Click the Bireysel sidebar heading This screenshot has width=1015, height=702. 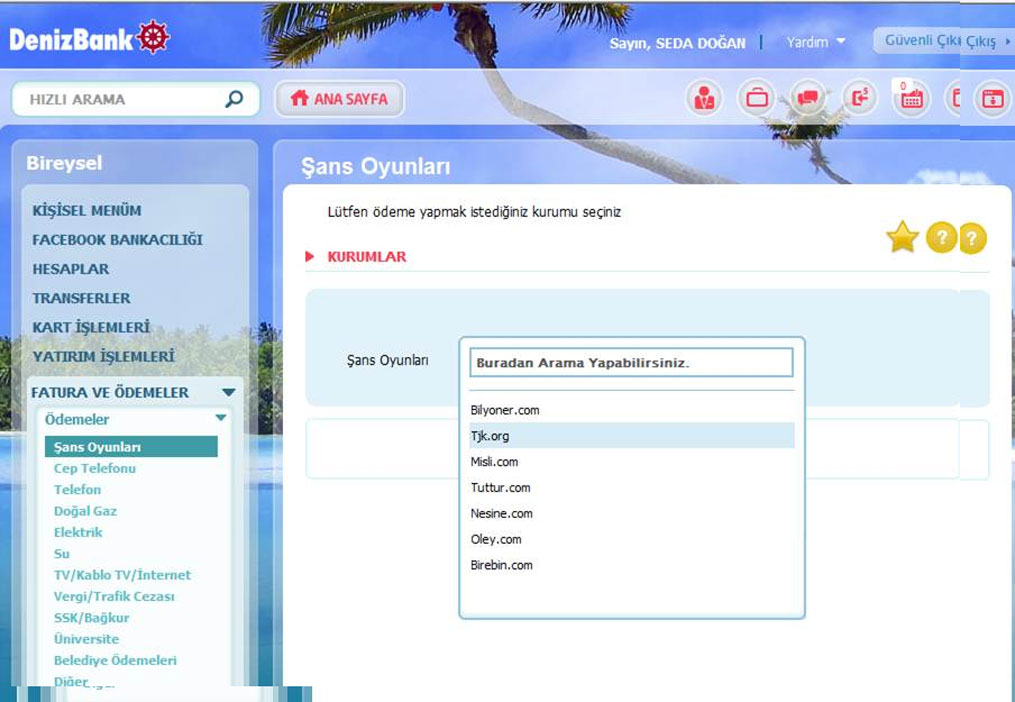[64, 163]
